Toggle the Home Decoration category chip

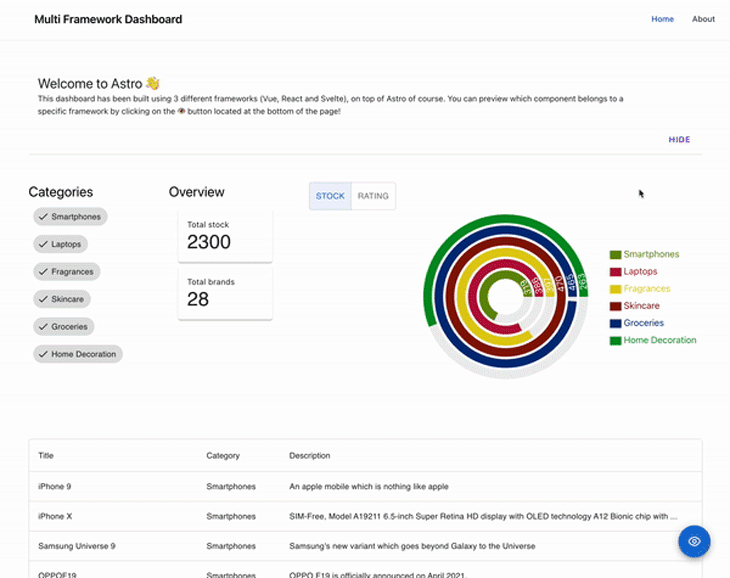coord(77,354)
